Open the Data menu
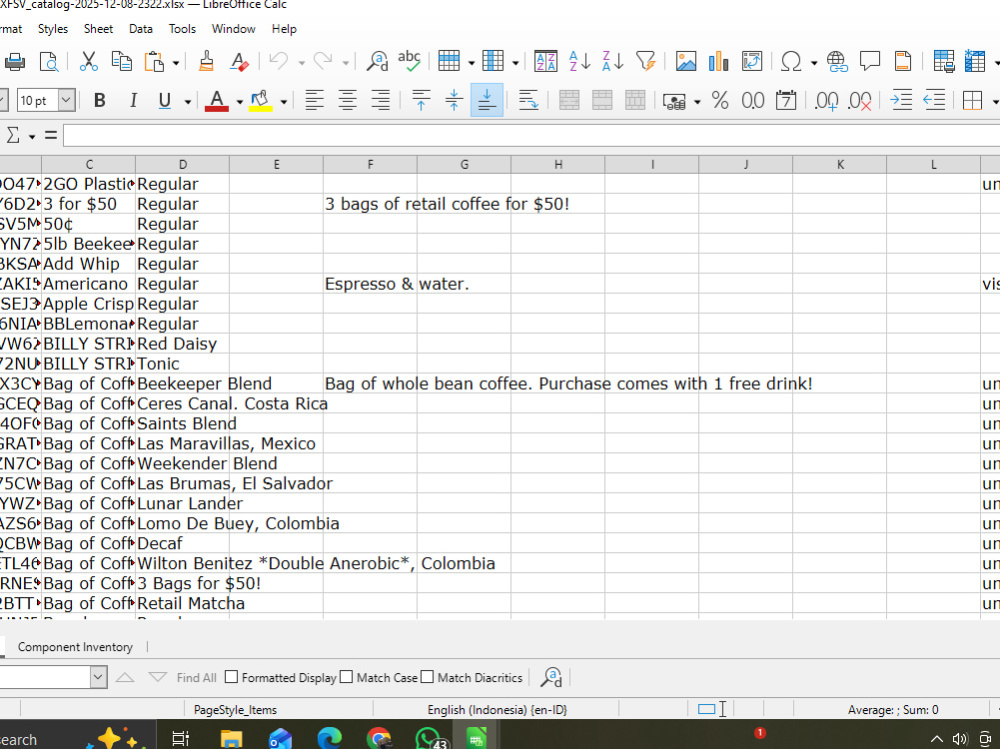Screen dimensions: 1000x749 [141, 29]
